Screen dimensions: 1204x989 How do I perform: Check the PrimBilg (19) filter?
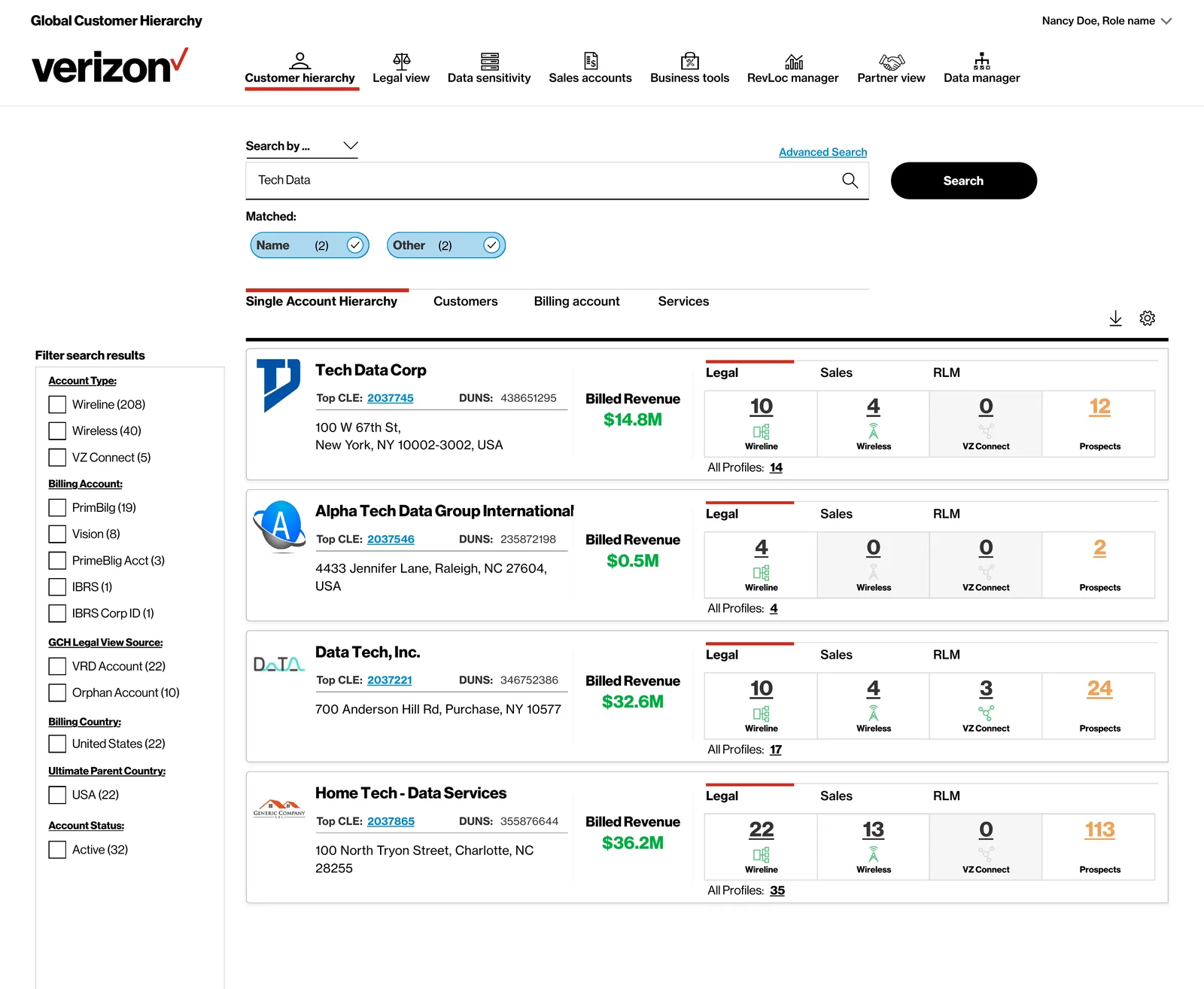[57, 508]
